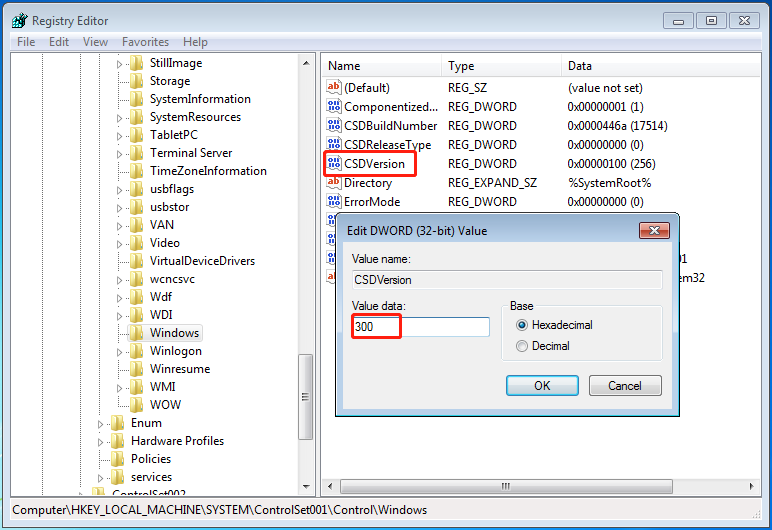Click the REG_EXPAND_SZ type cell
This screenshot has height=530, width=772.
492,183
